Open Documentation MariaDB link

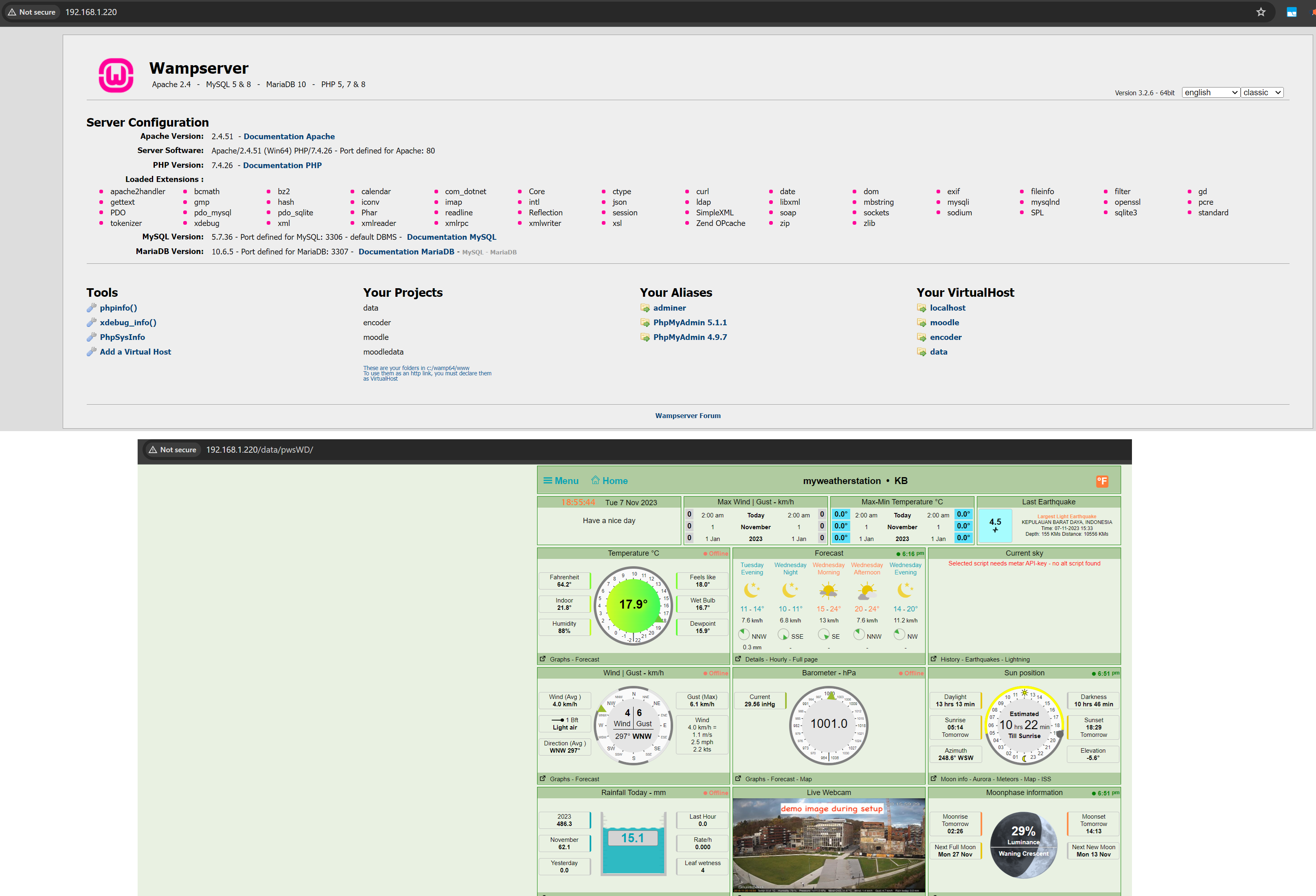click(406, 251)
